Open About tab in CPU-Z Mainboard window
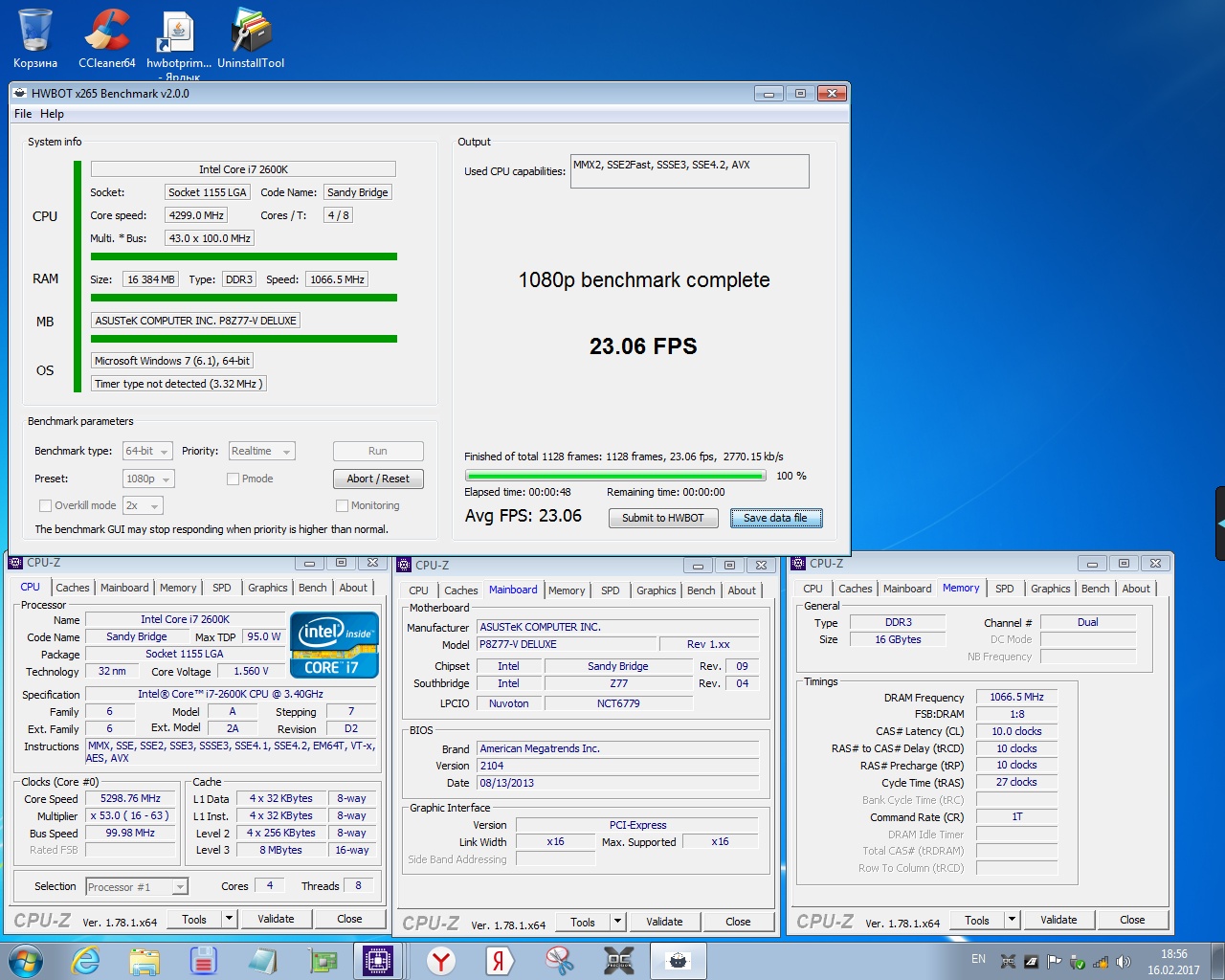Image resolution: width=1225 pixels, height=980 pixels. pyautogui.click(x=742, y=590)
